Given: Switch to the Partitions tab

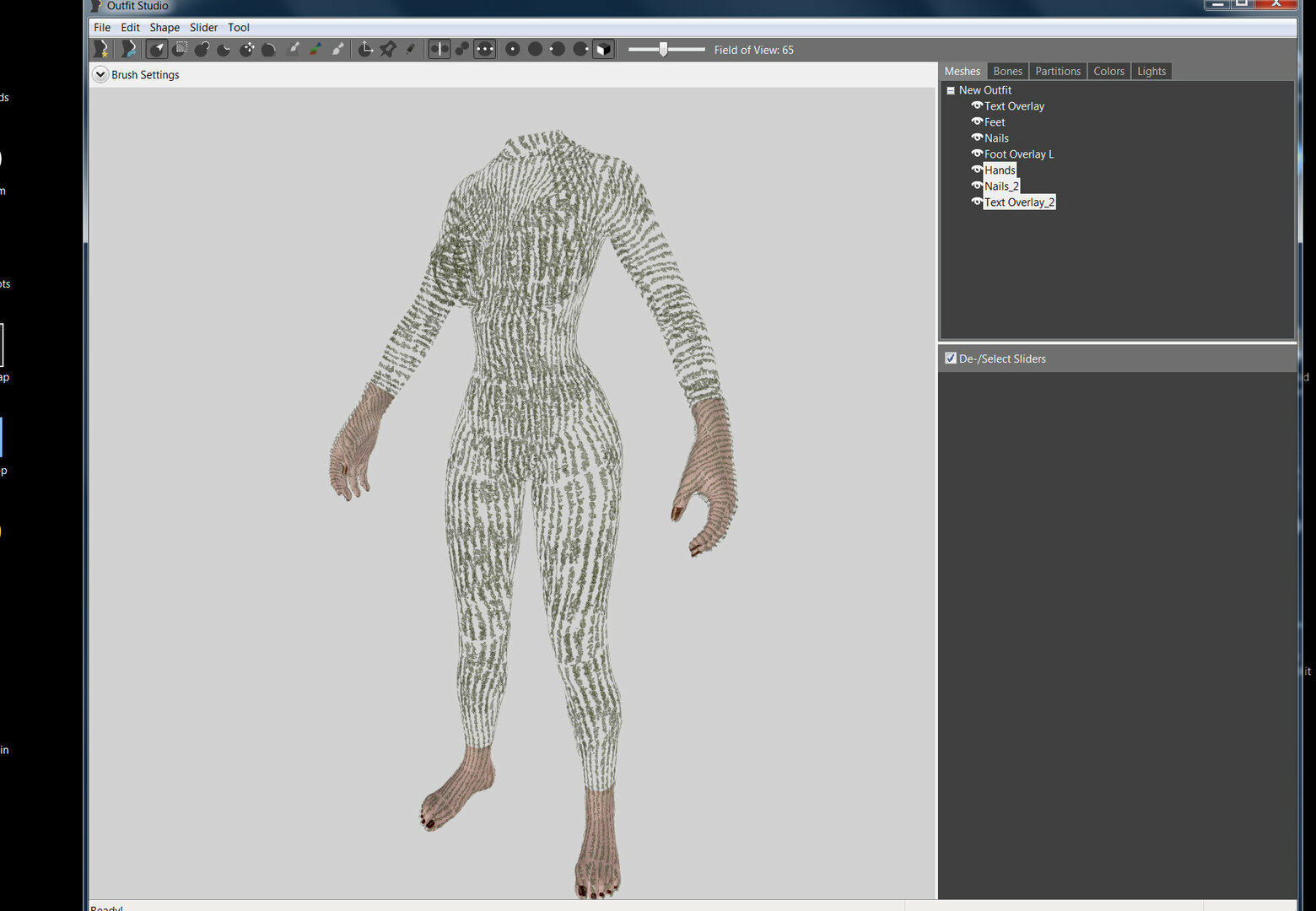Looking at the screenshot, I should coord(1058,71).
